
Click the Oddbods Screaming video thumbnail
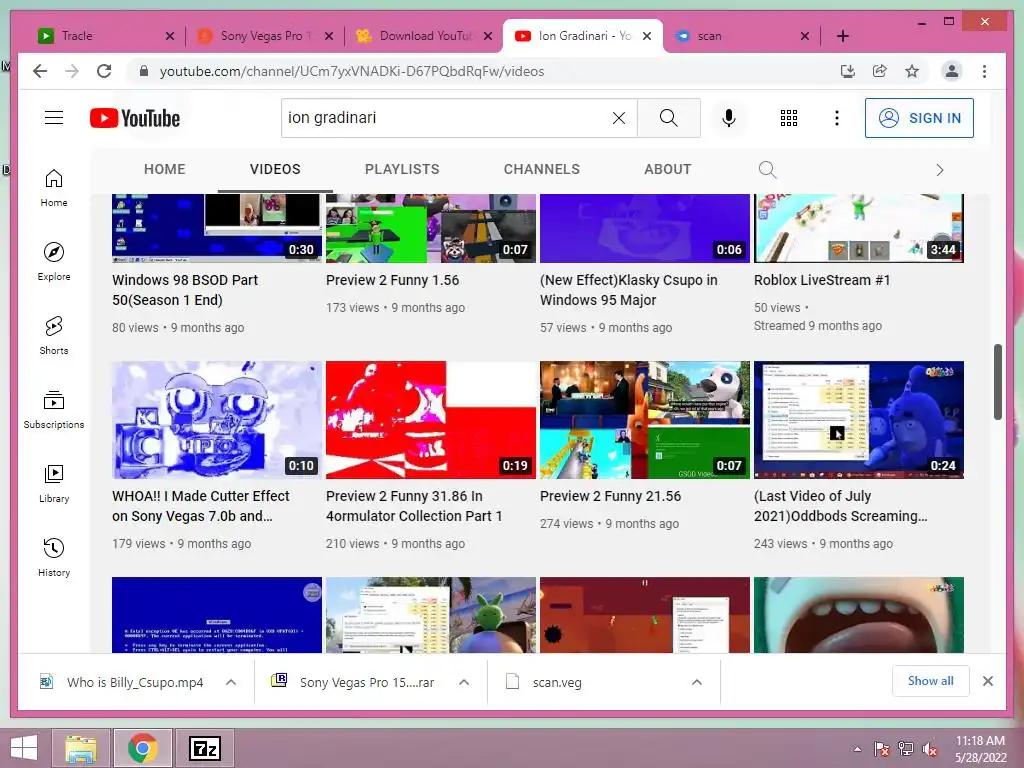[x=859, y=420]
